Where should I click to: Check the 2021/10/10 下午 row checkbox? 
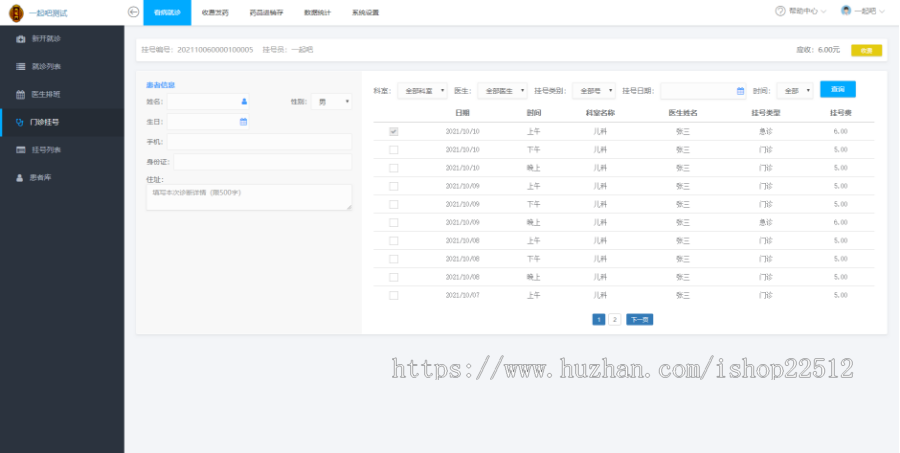pyautogui.click(x=393, y=150)
